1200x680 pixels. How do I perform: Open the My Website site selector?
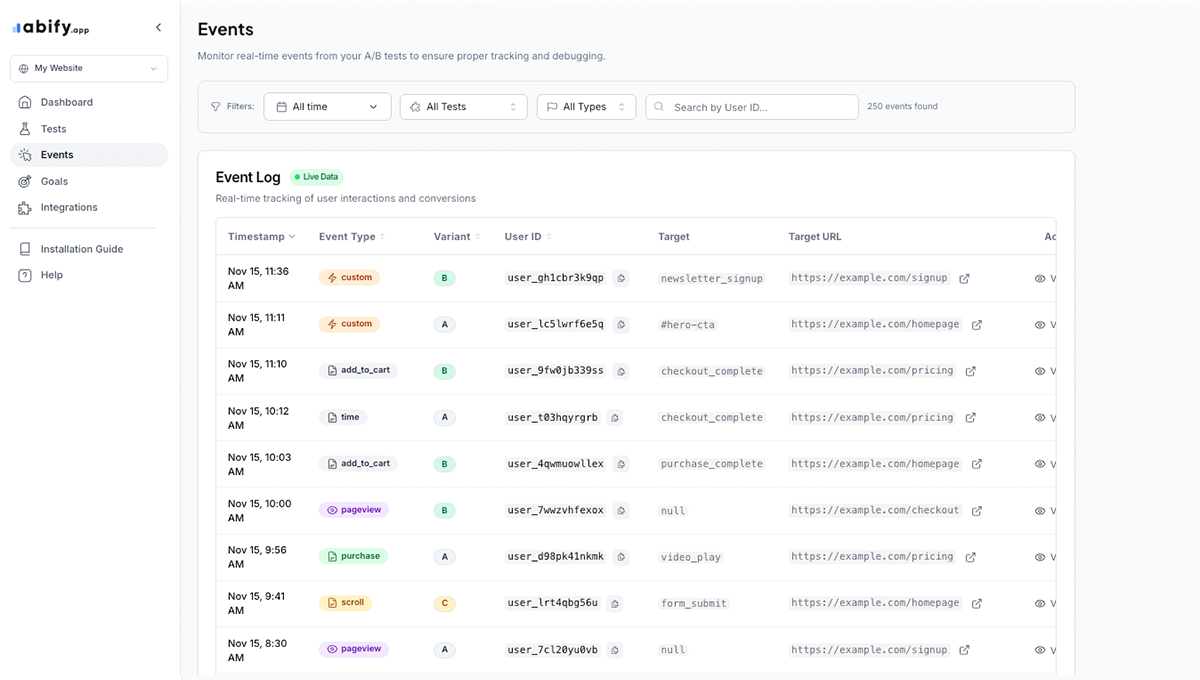click(89, 68)
